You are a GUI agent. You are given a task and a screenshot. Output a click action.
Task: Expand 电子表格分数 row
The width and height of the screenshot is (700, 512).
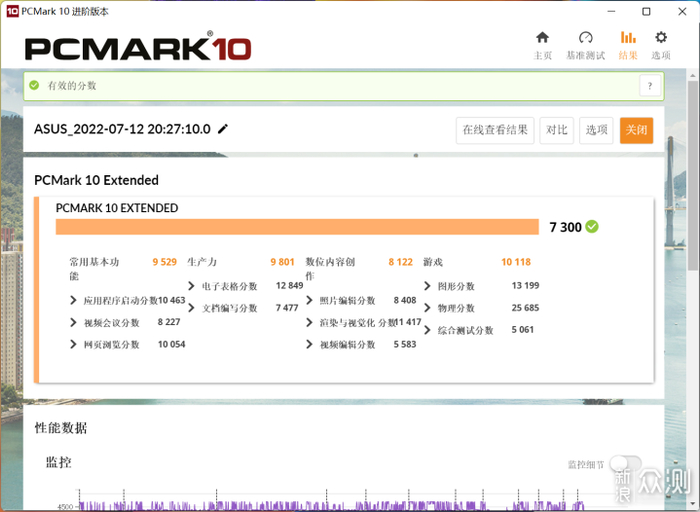click(x=191, y=286)
